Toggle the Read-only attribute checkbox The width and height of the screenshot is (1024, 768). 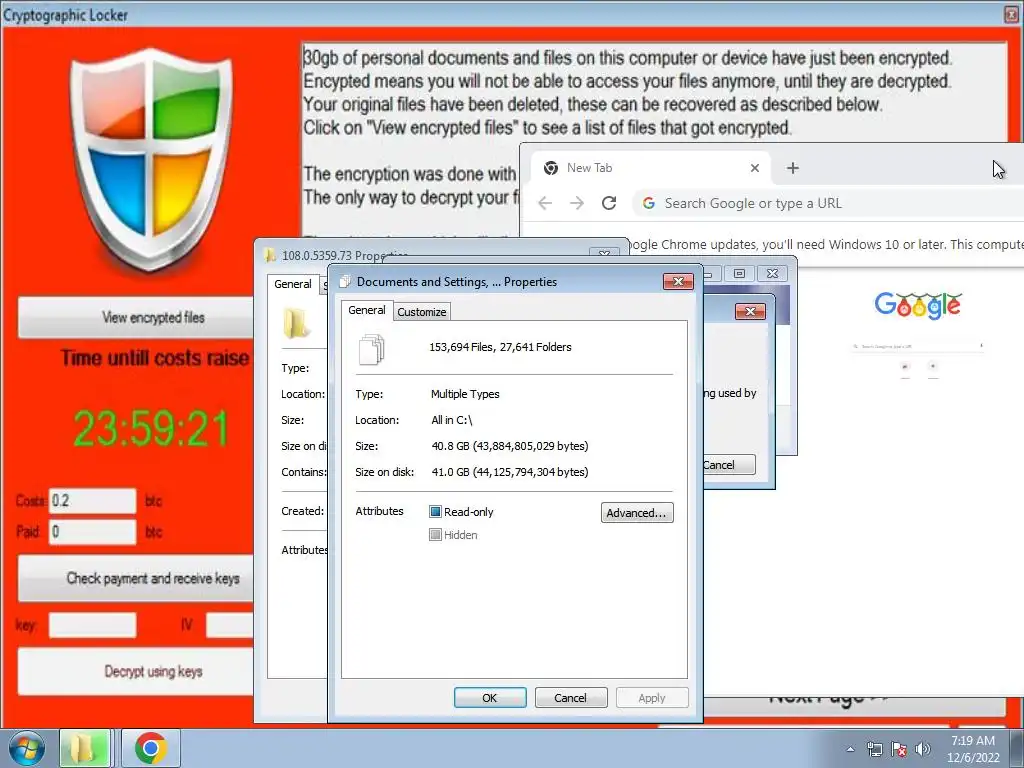point(435,512)
